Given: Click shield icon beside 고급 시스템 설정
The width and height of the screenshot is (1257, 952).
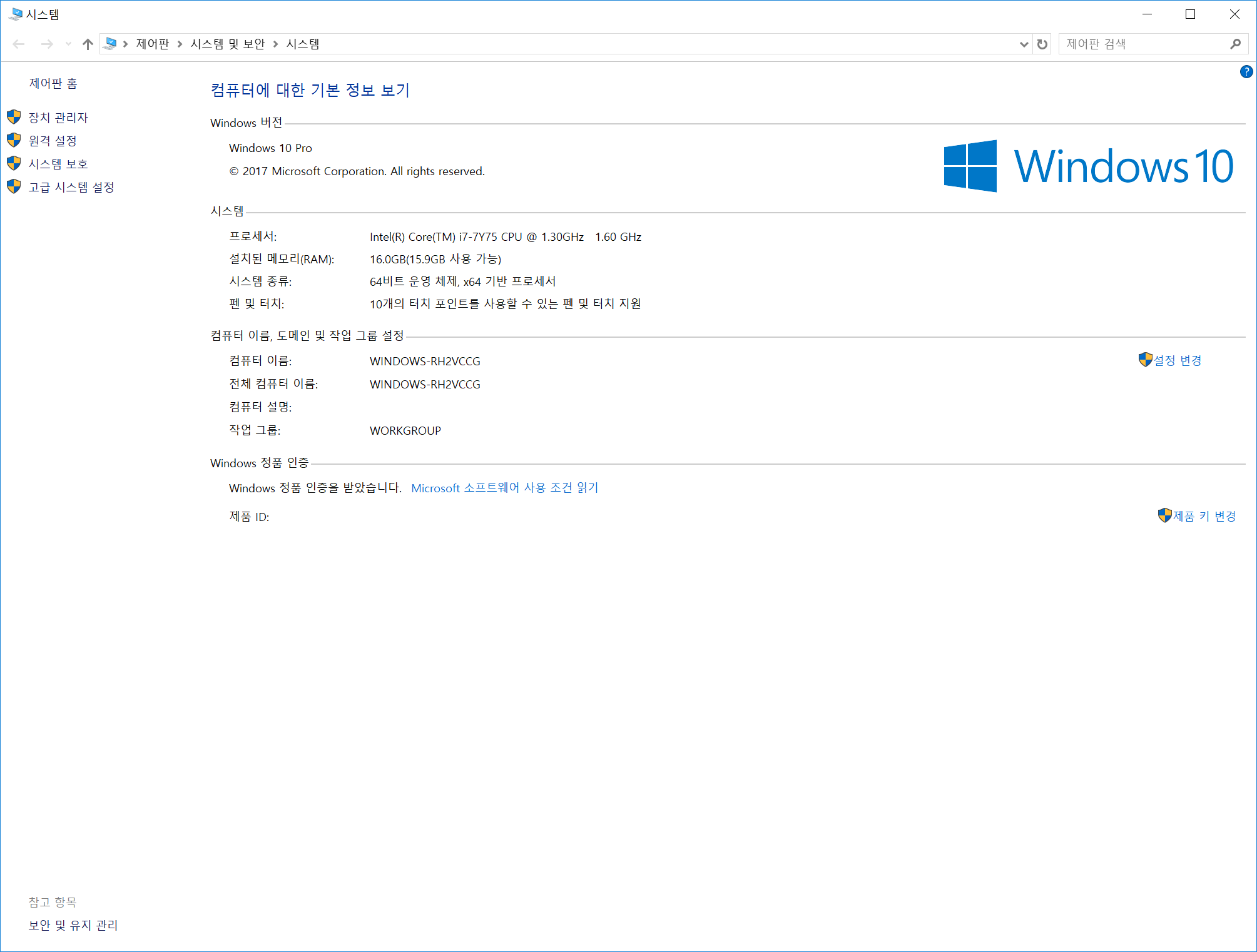Looking at the screenshot, I should 14,186.
